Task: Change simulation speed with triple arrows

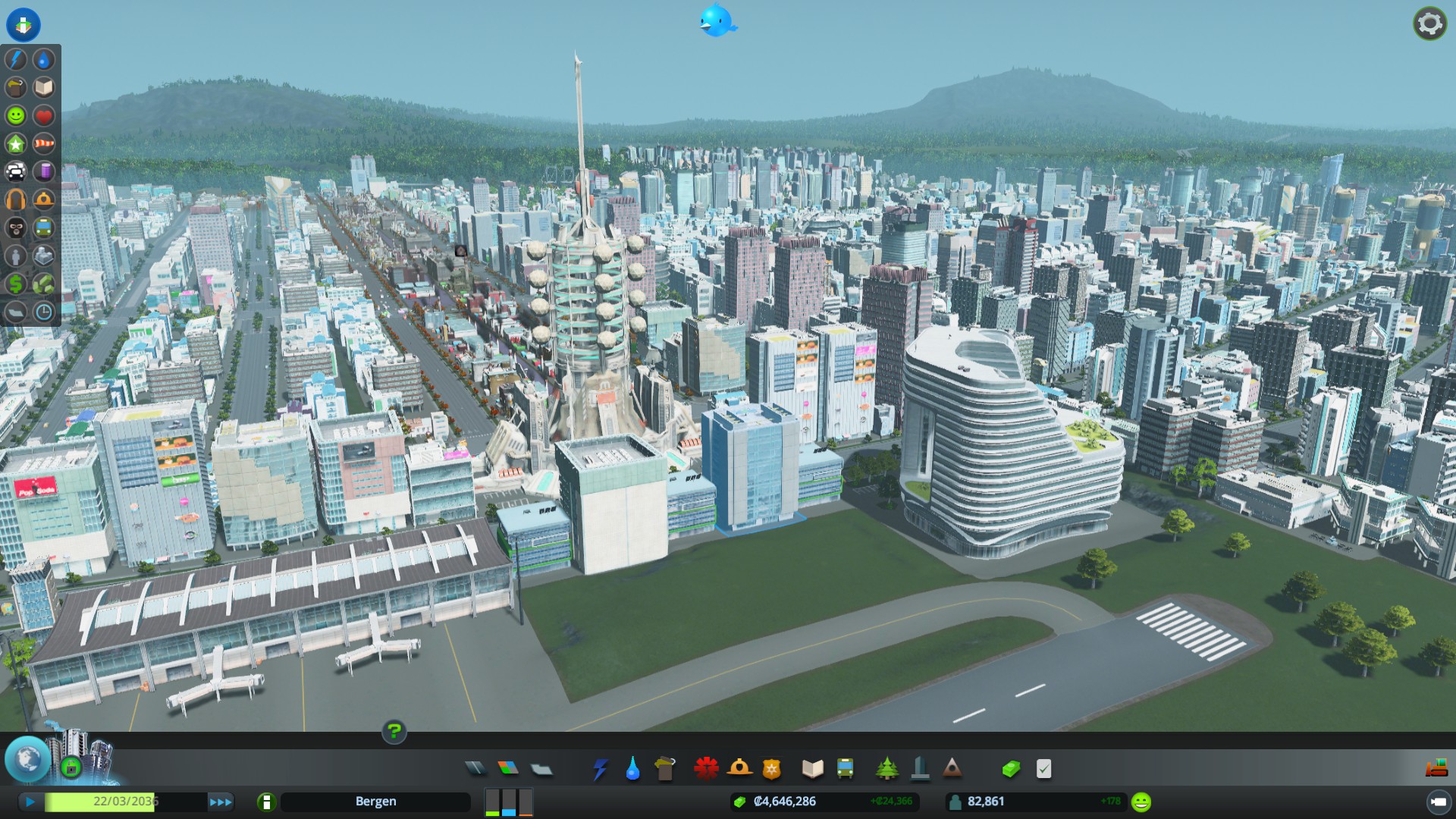Action: click(221, 802)
